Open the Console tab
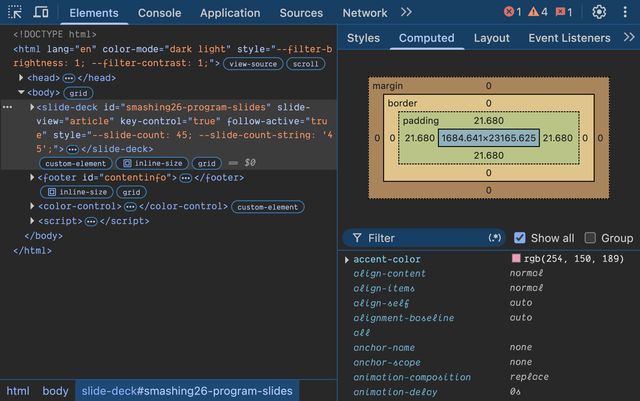 click(159, 13)
